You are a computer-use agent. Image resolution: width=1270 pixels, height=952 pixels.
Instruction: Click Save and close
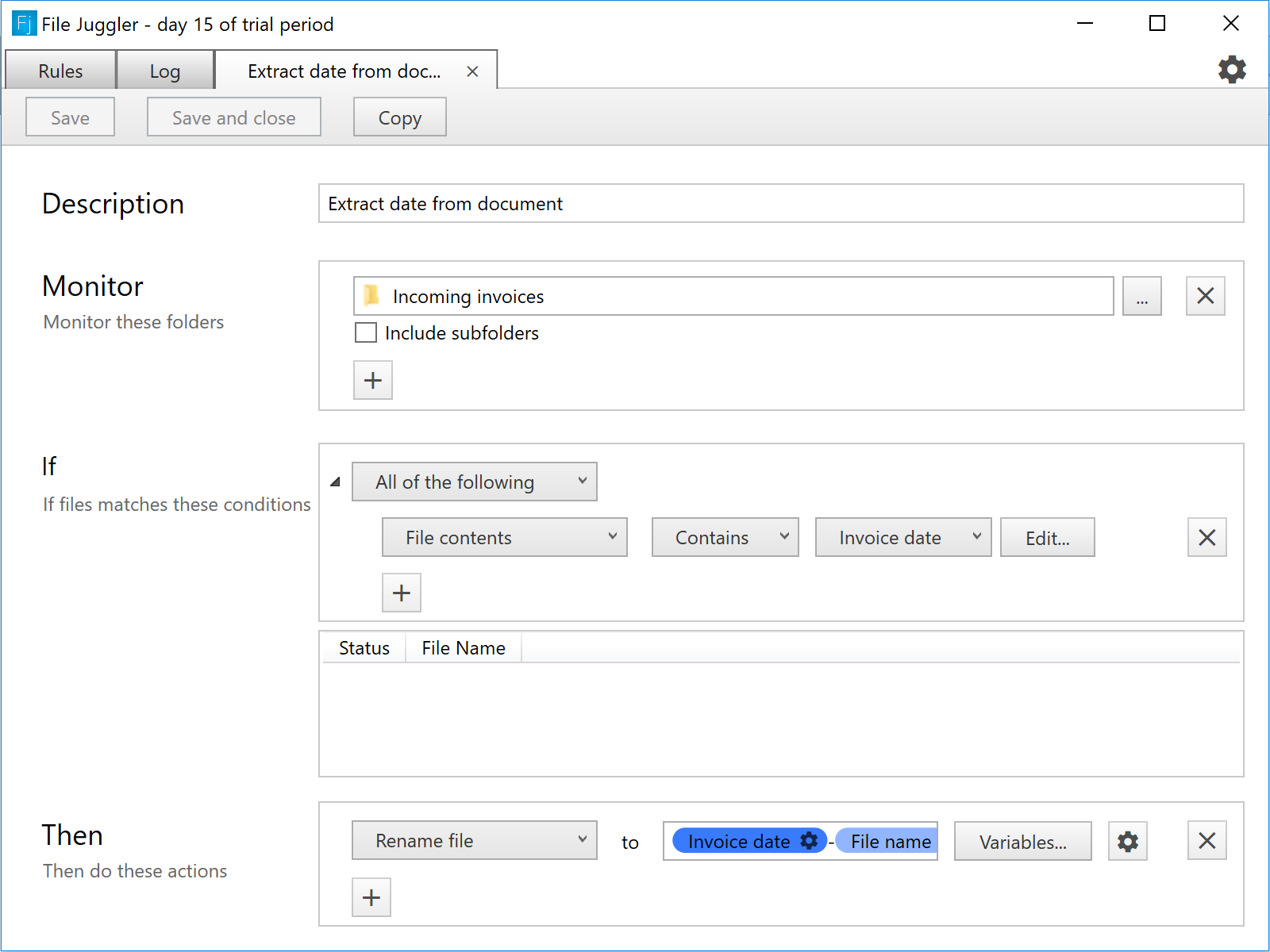tap(234, 117)
